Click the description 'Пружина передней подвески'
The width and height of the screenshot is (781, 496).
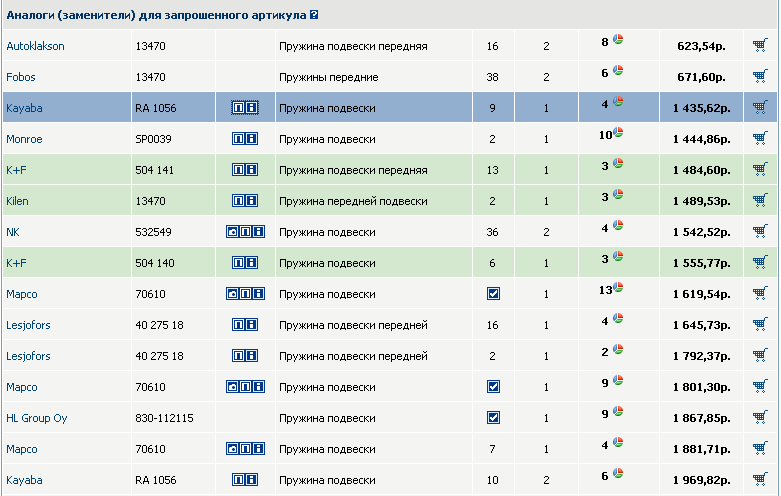pos(353,201)
